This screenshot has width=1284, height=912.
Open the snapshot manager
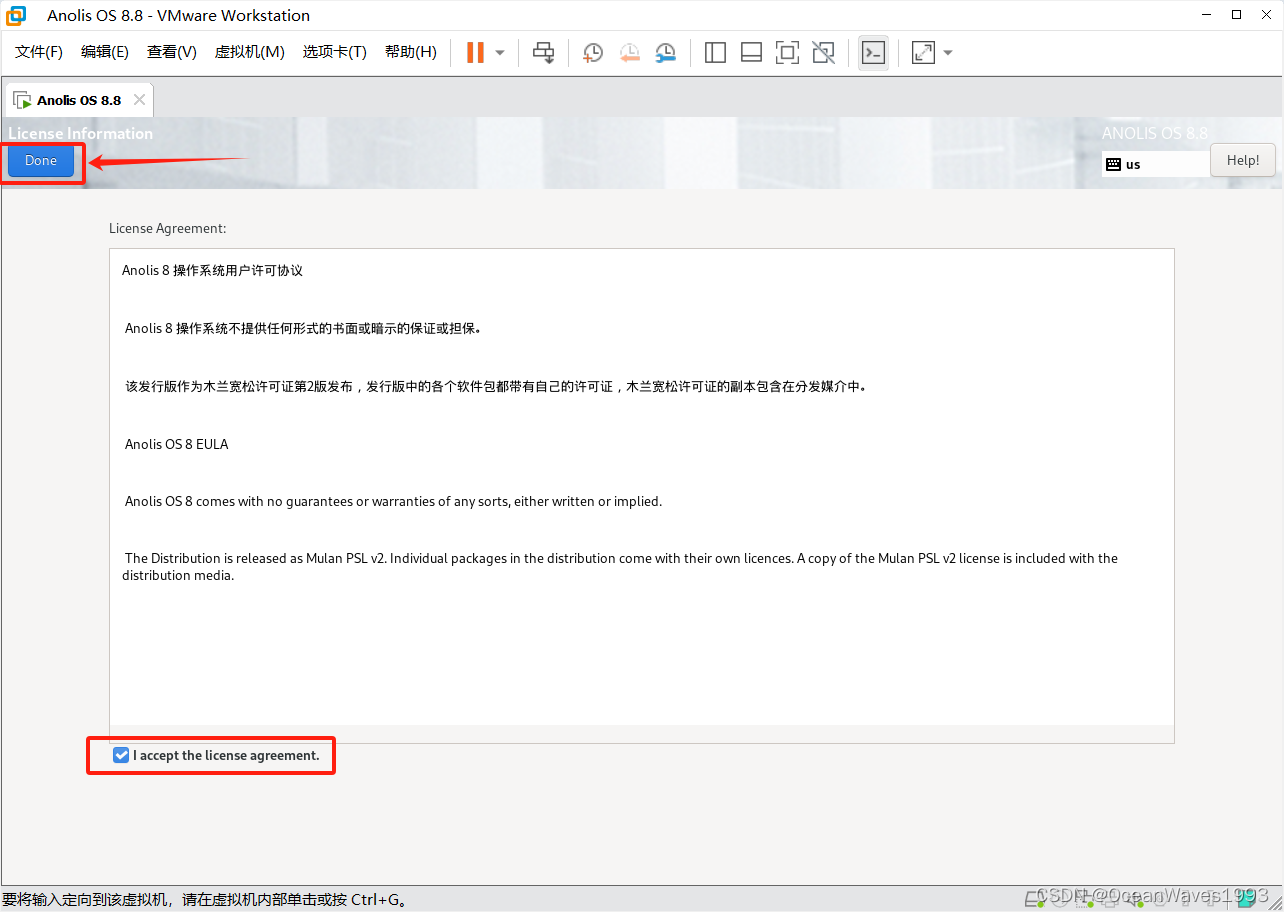[x=665, y=52]
